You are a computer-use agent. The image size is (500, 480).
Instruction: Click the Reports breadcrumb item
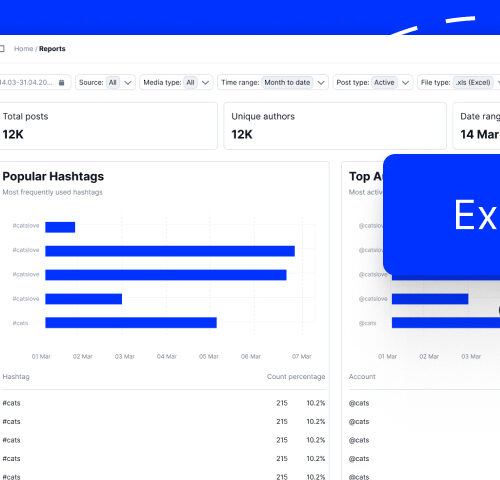tap(52, 49)
